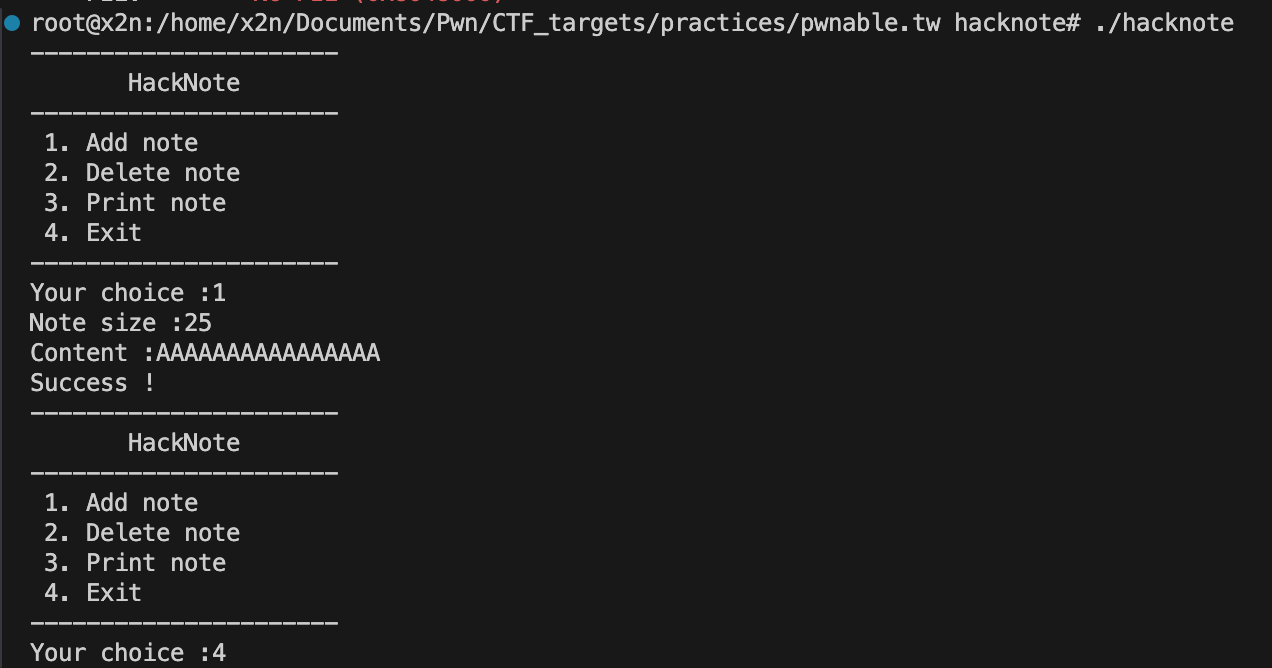Click "1. Add note" in second menu
This screenshot has height=668, width=1272.
coord(121,503)
